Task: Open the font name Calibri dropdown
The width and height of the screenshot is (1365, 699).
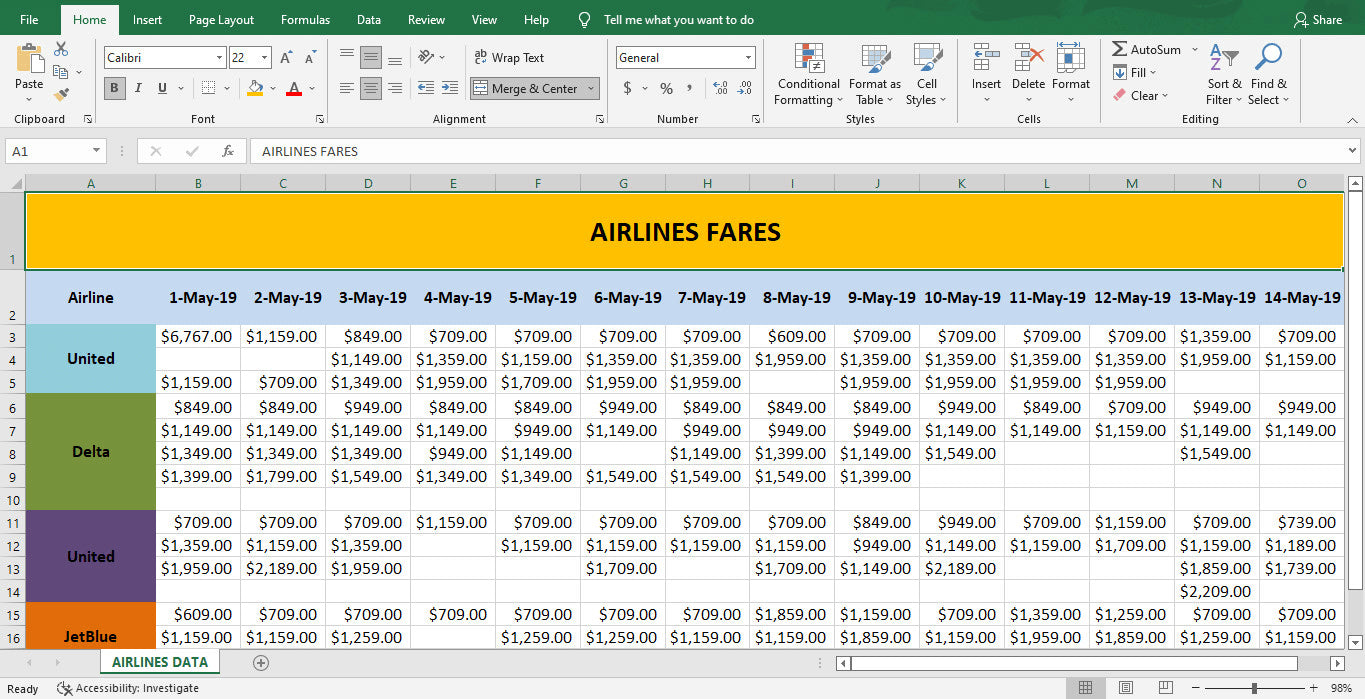Action: point(219,58)
